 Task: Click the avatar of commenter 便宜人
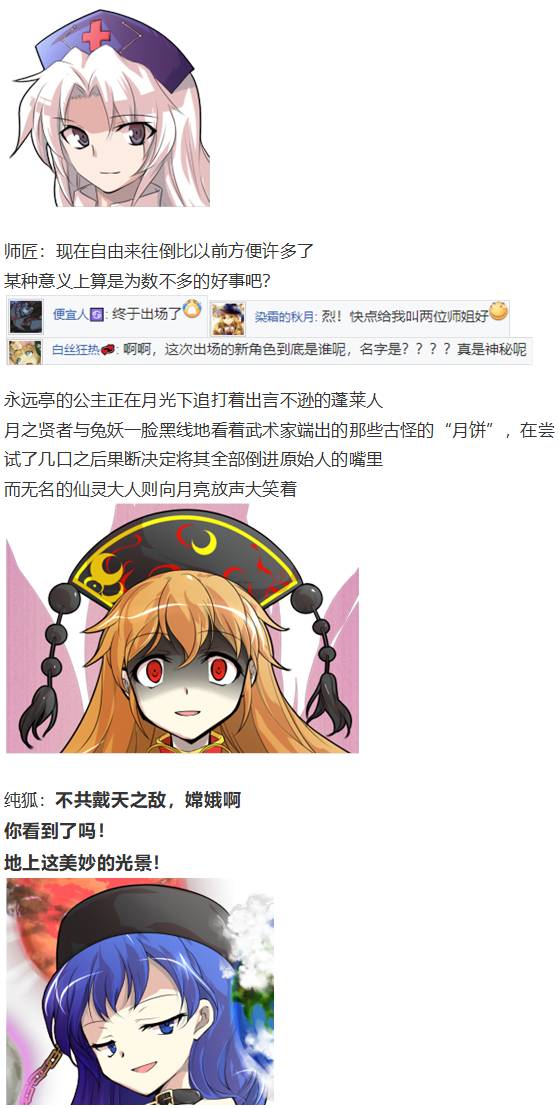coord(25,317)
